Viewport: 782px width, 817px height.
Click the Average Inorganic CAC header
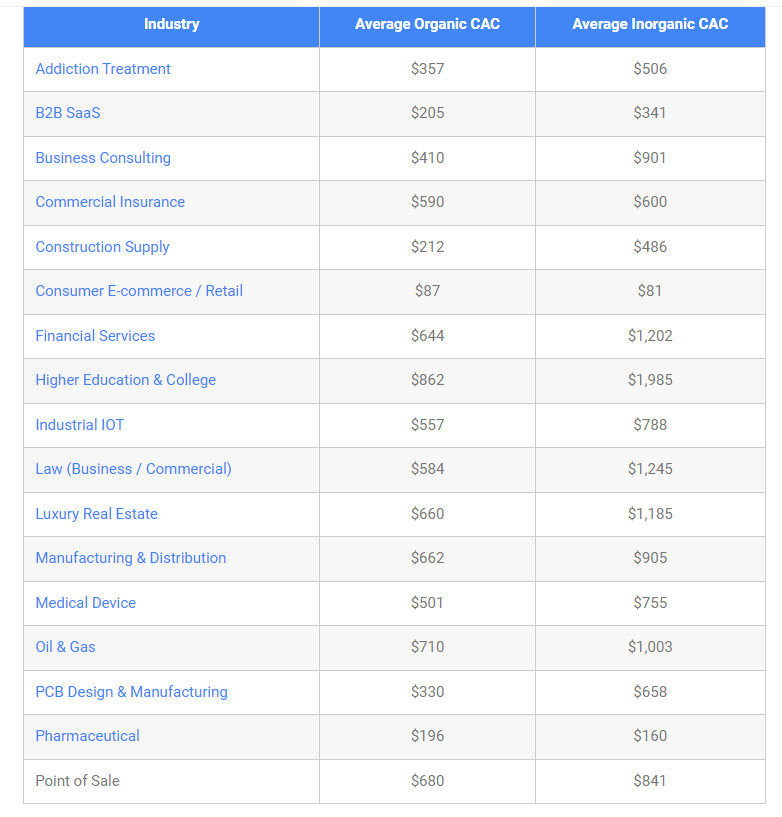tap(650, 24)
